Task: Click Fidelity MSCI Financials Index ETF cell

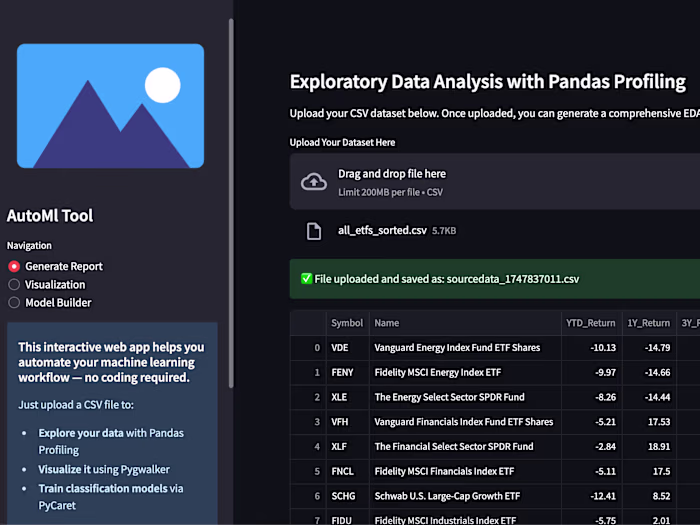Action: point(465,471)
